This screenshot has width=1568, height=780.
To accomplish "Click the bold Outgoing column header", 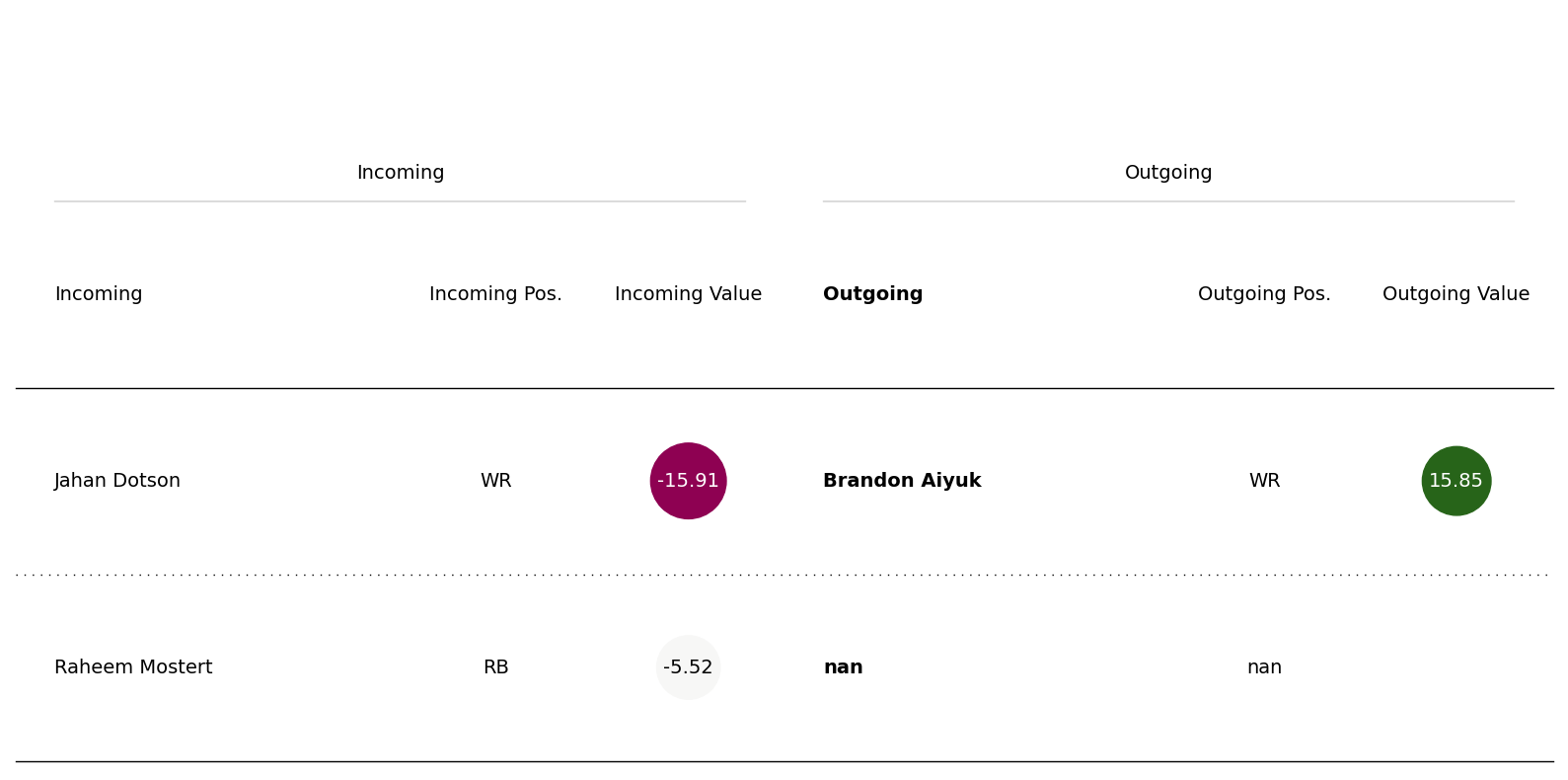I will pos(872,294).
